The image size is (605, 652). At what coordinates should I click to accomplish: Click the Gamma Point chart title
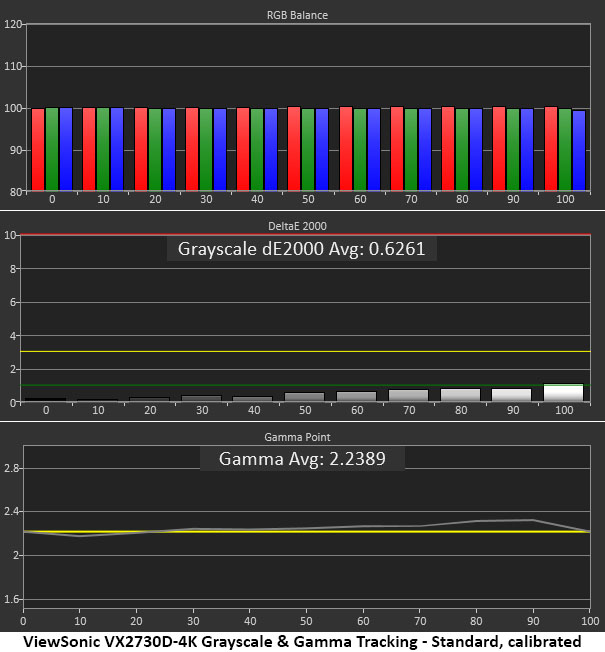click(297, 437)
